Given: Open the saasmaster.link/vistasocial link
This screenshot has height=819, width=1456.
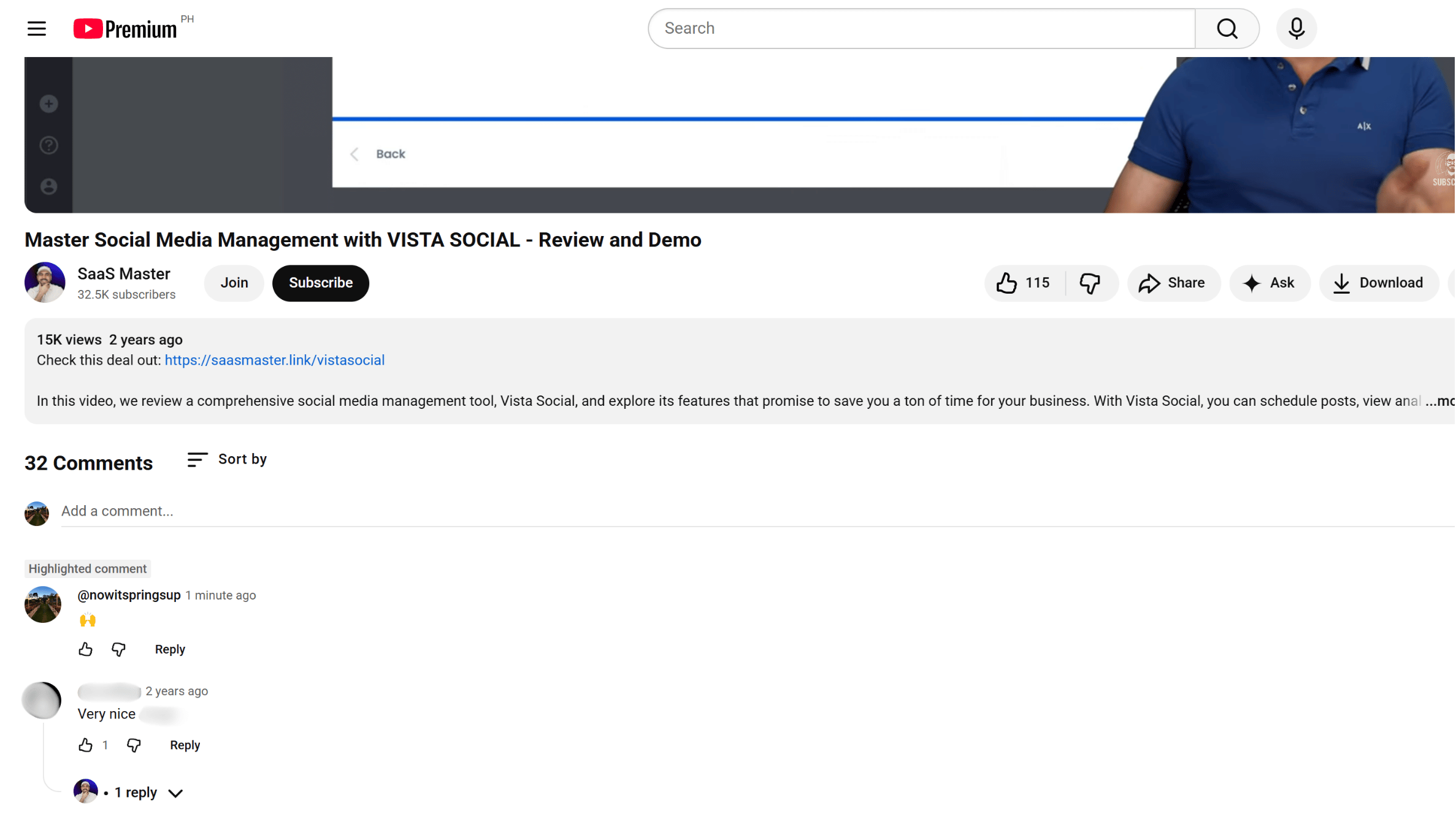Looking at the screenshot, I should click(274, 360).
